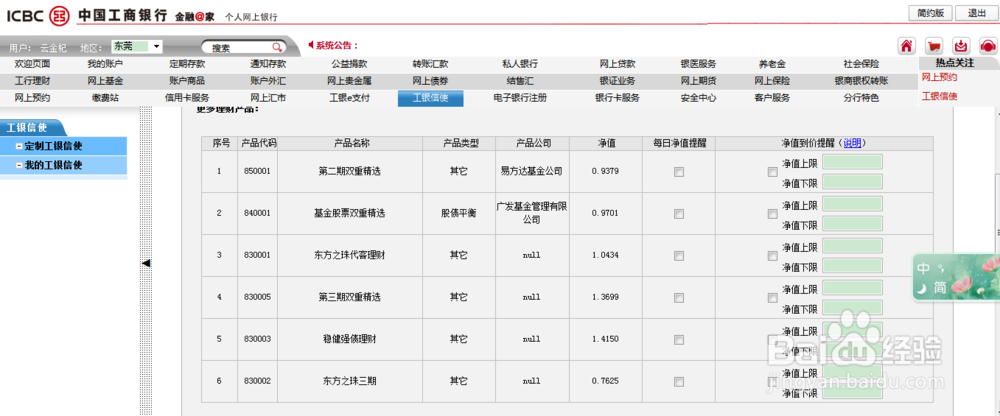Enable 每日净值提醒 for 基金股票双重精选

[x=679, y=214]
